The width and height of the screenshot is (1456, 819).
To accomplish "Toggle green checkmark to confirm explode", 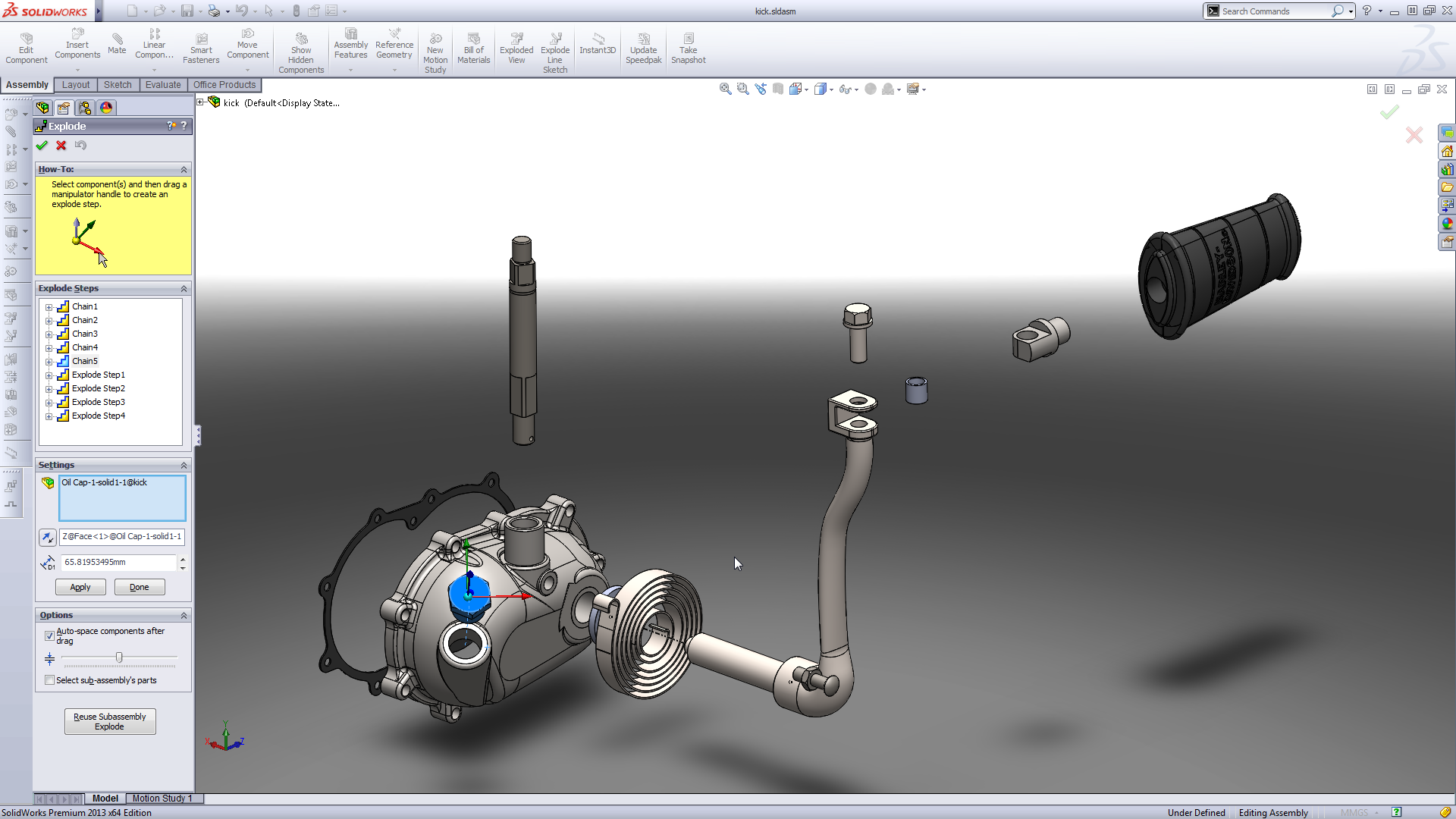I will (x=42, y=145).
